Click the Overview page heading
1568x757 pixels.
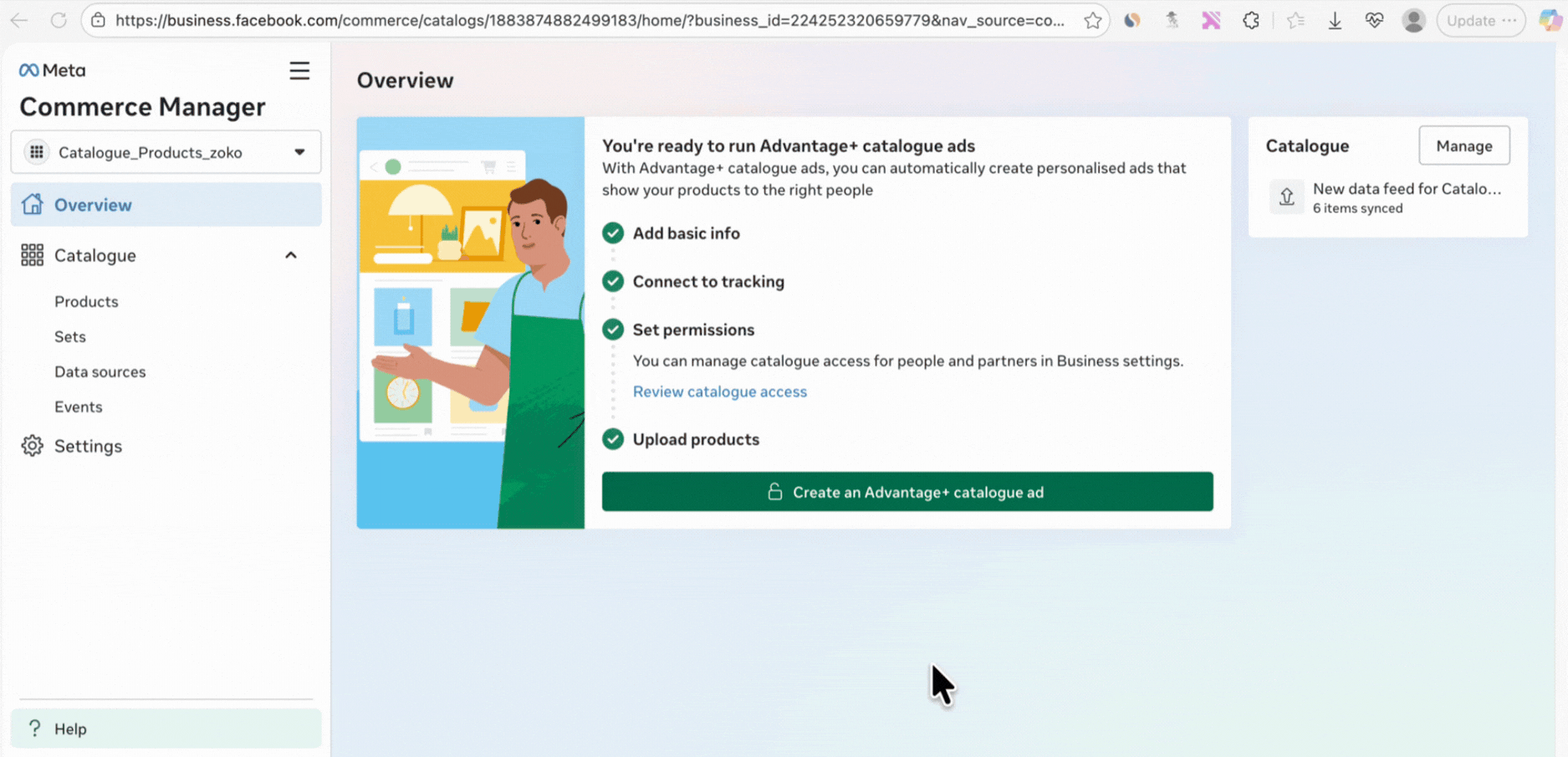[x=406, y=80]
